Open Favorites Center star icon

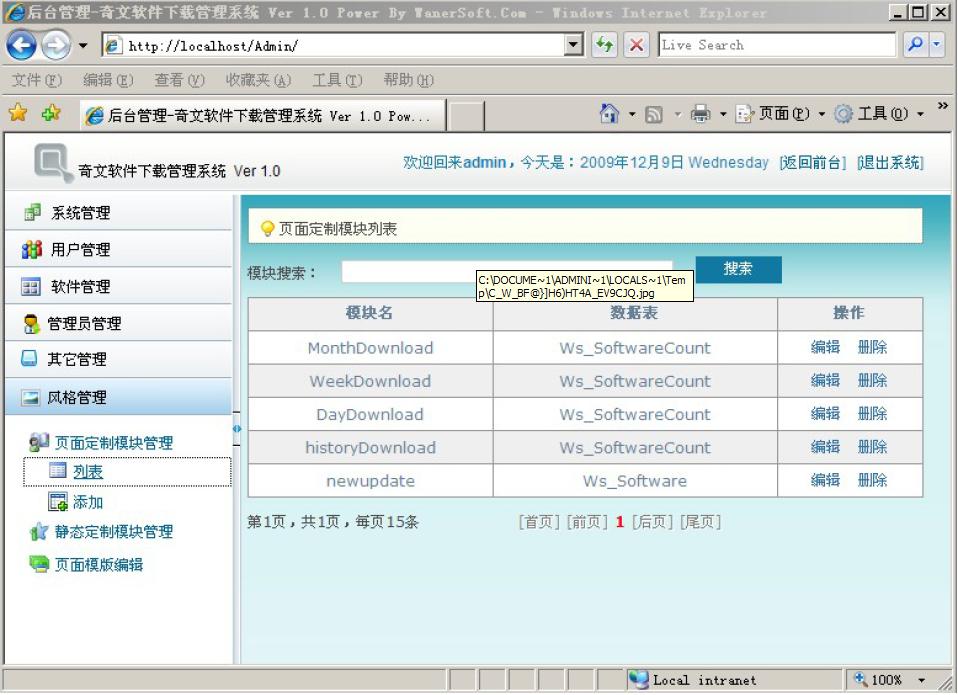18,113
